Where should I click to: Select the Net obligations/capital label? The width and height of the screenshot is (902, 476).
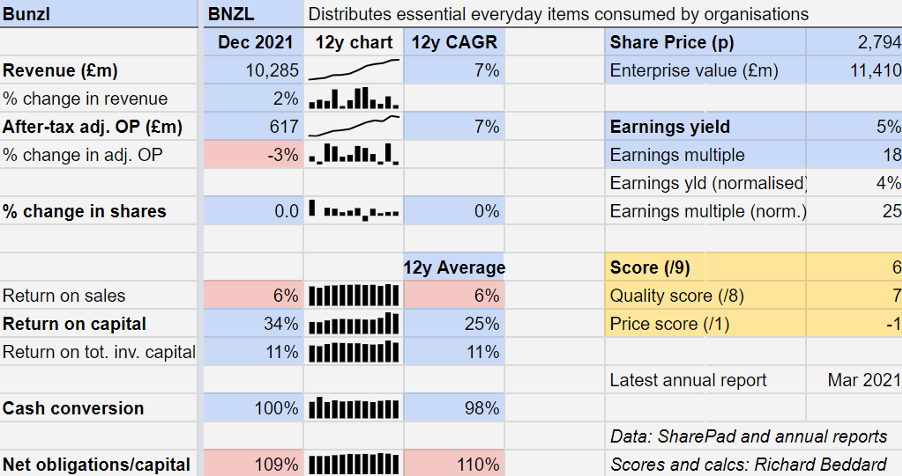[98, 464]
